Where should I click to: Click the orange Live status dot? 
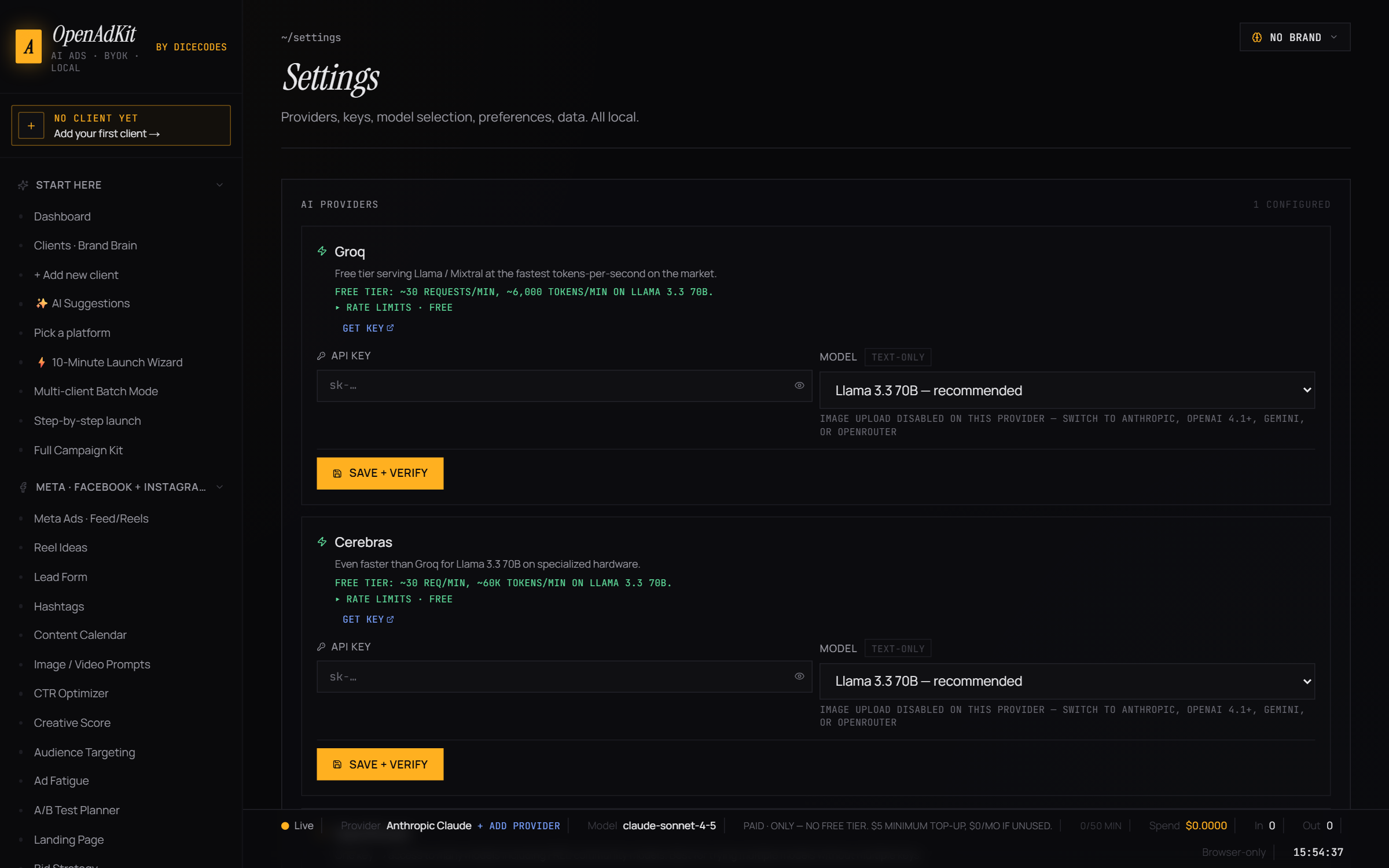pyautogui.click(x=285, y=826)
